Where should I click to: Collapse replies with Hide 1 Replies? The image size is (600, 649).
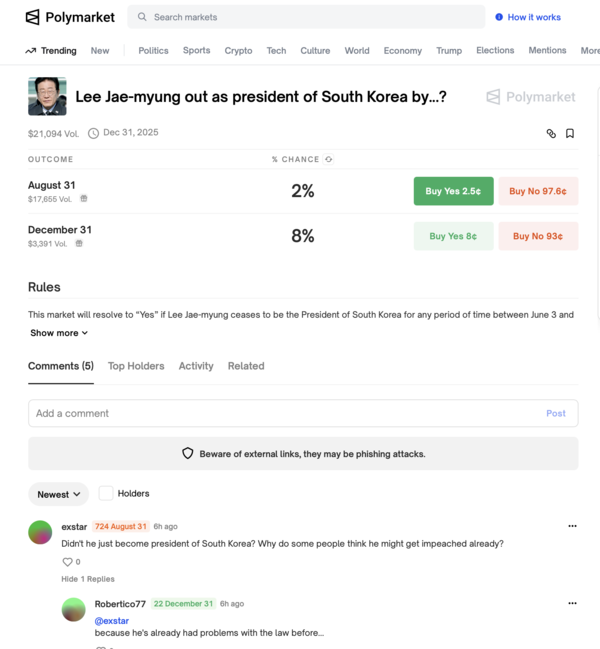[88, 579]
